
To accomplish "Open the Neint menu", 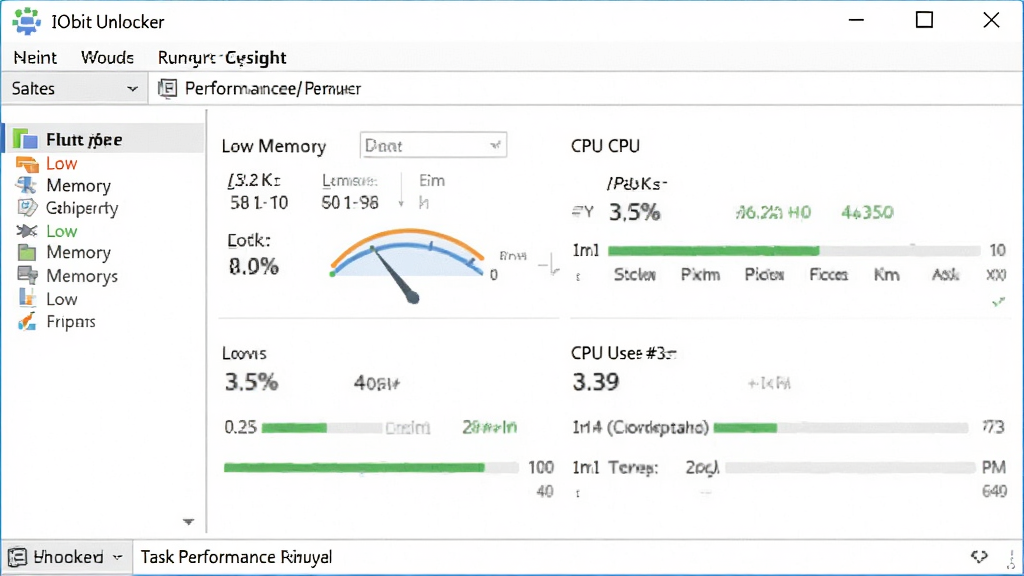I will coord(35,57).
